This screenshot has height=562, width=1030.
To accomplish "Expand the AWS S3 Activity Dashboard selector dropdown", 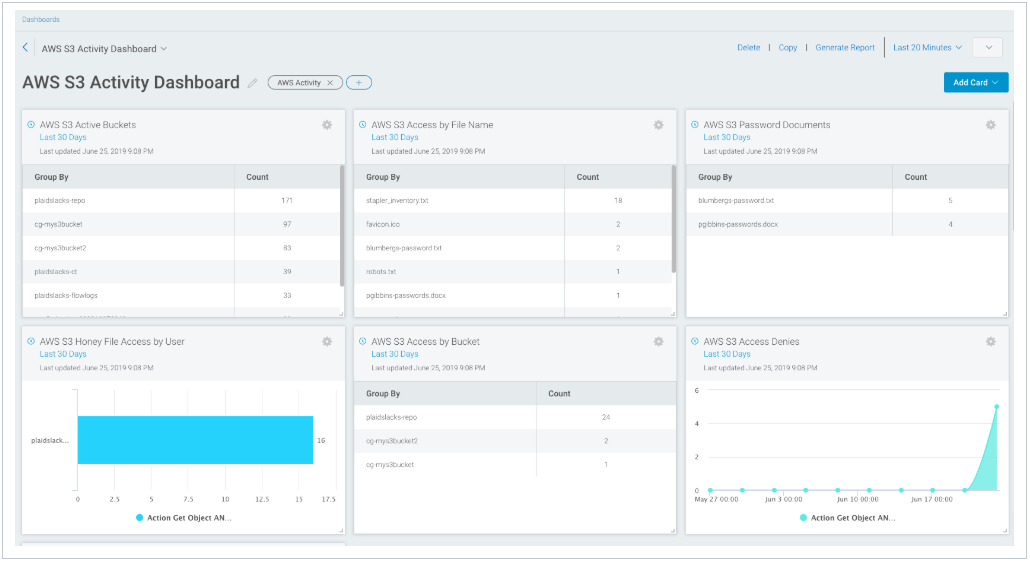I will pyautogui.click(x=104, y=48).
